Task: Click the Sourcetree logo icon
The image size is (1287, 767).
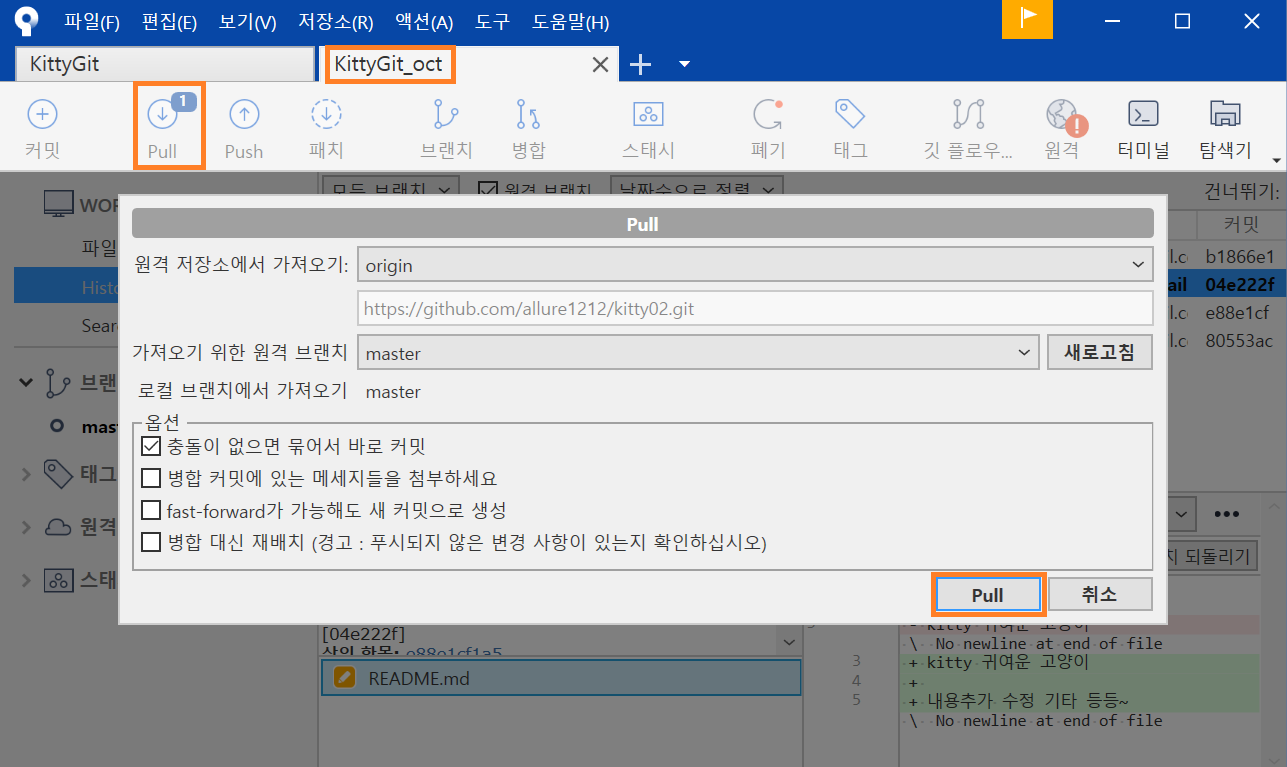Action: click(25, 20)
